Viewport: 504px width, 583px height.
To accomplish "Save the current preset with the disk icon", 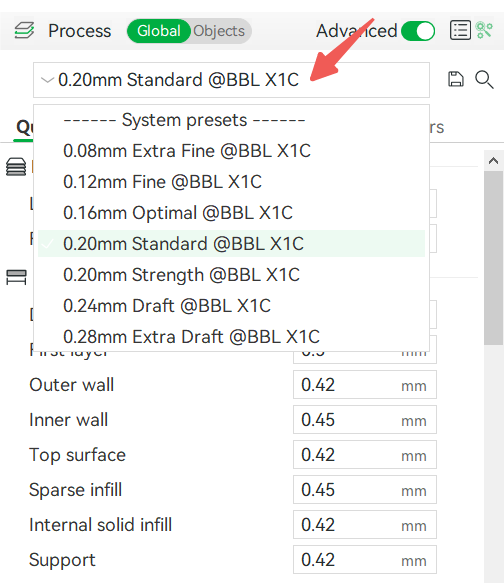I will pos(456,79).
